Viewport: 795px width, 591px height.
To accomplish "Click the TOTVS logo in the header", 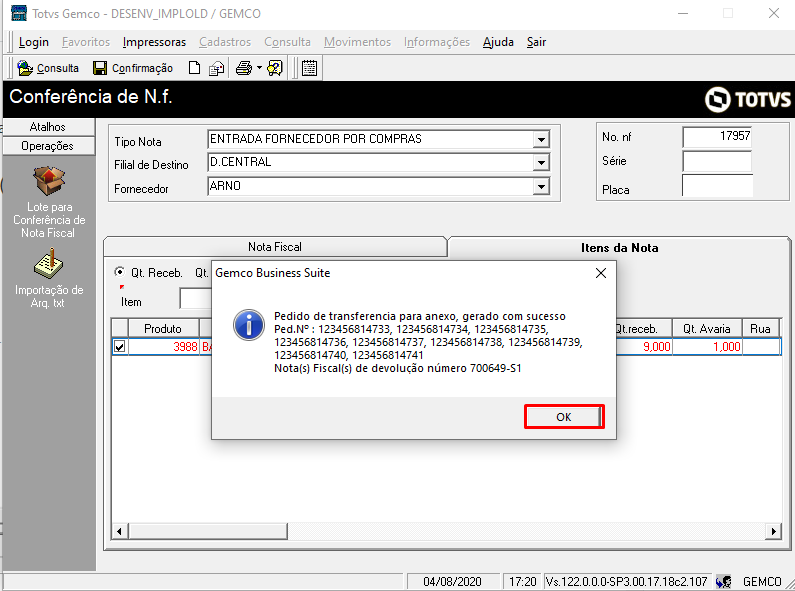I will pos(748,99).
